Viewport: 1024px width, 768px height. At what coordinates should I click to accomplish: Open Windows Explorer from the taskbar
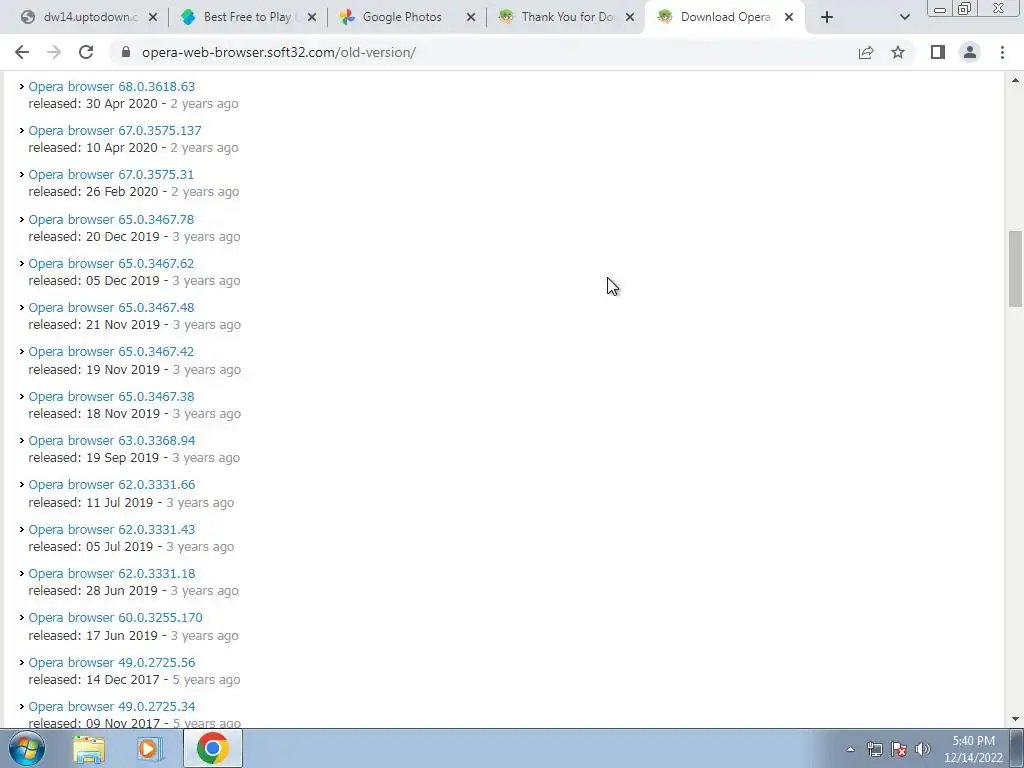click(x=89, y=748)
